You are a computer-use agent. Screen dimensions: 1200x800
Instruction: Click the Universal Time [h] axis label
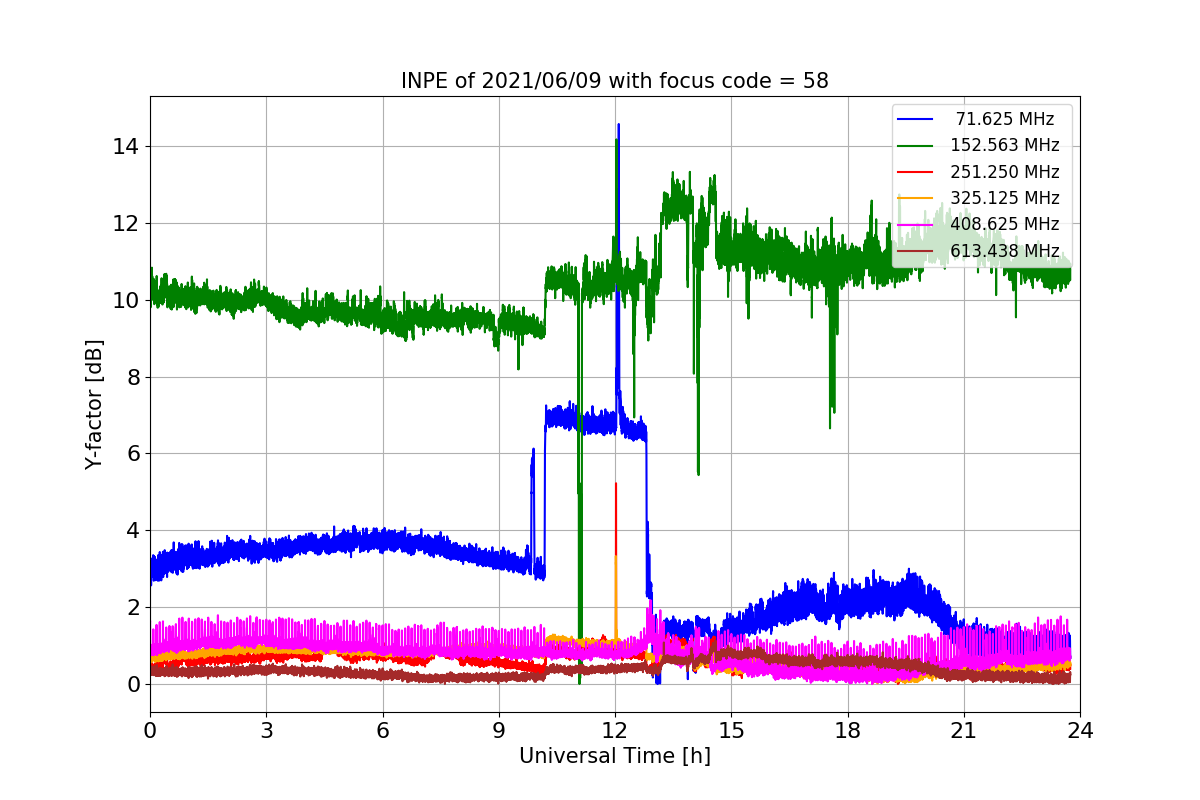[615, 757]
